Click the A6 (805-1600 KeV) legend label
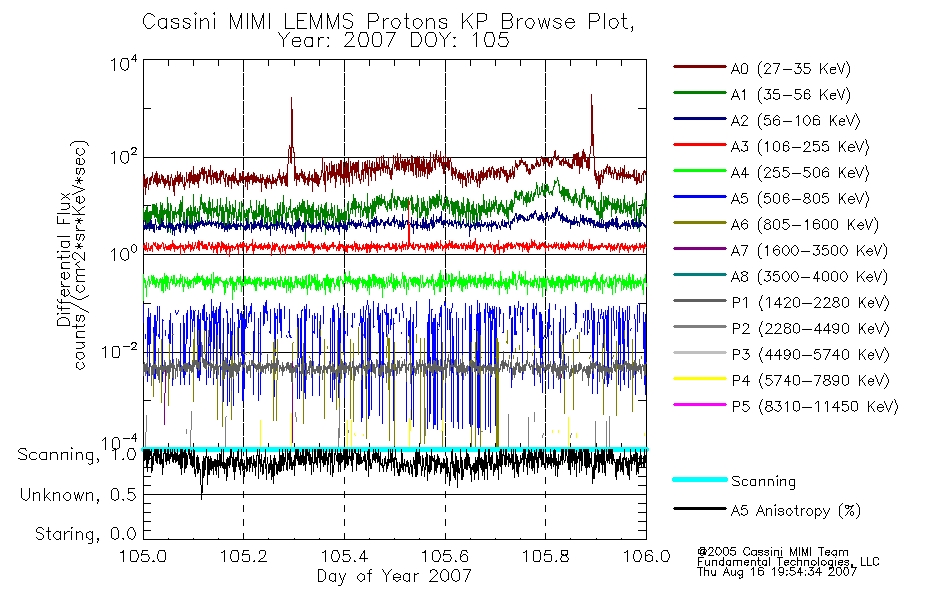Image resolution: width=950 pixels, height=600 pixels. point(805,225)
